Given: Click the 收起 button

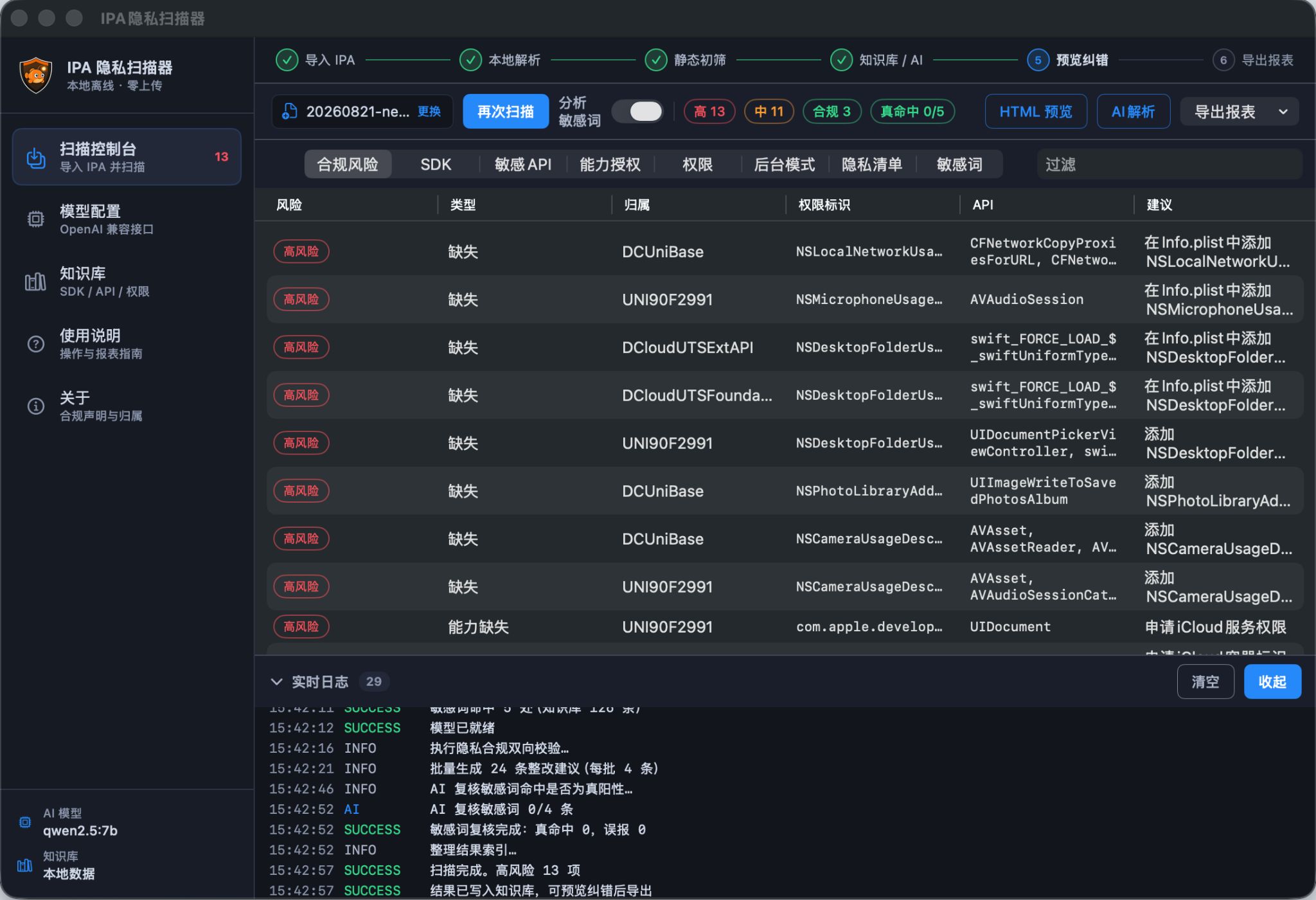Looking at the screenshot, I should pyautogui.click(x=1272, y=681).
